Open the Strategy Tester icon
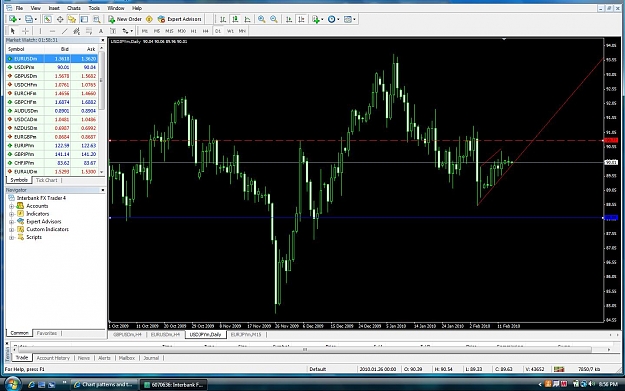625x391 pixels. (96, 19)
